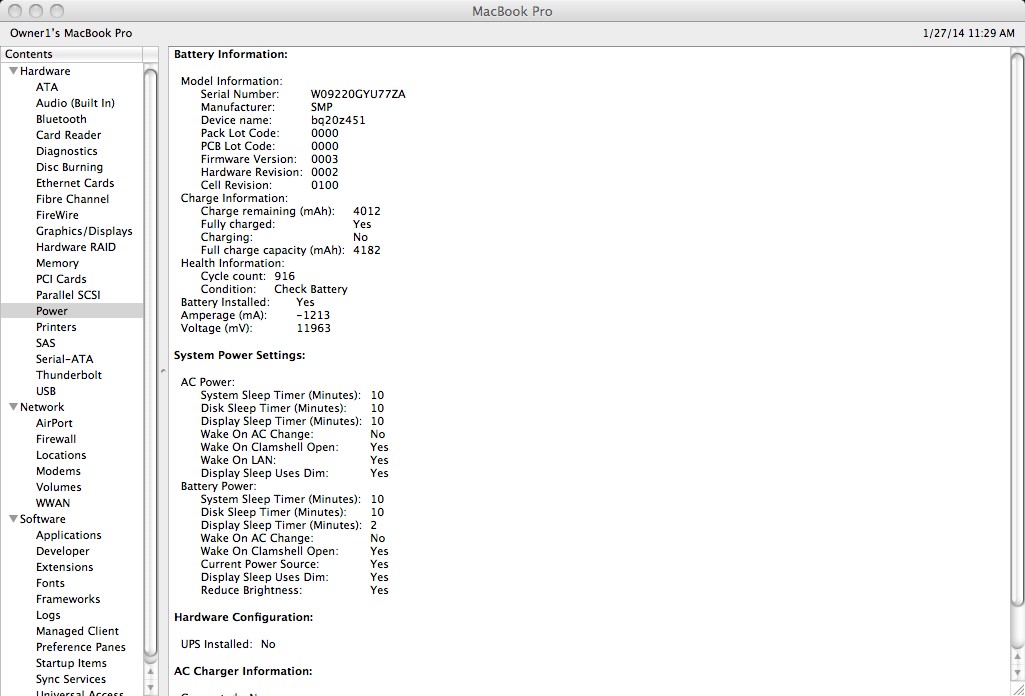Viewport: 1025px width, 696px height.
Task: Collapse the Network section triangle
Action: tap(13, 406)
